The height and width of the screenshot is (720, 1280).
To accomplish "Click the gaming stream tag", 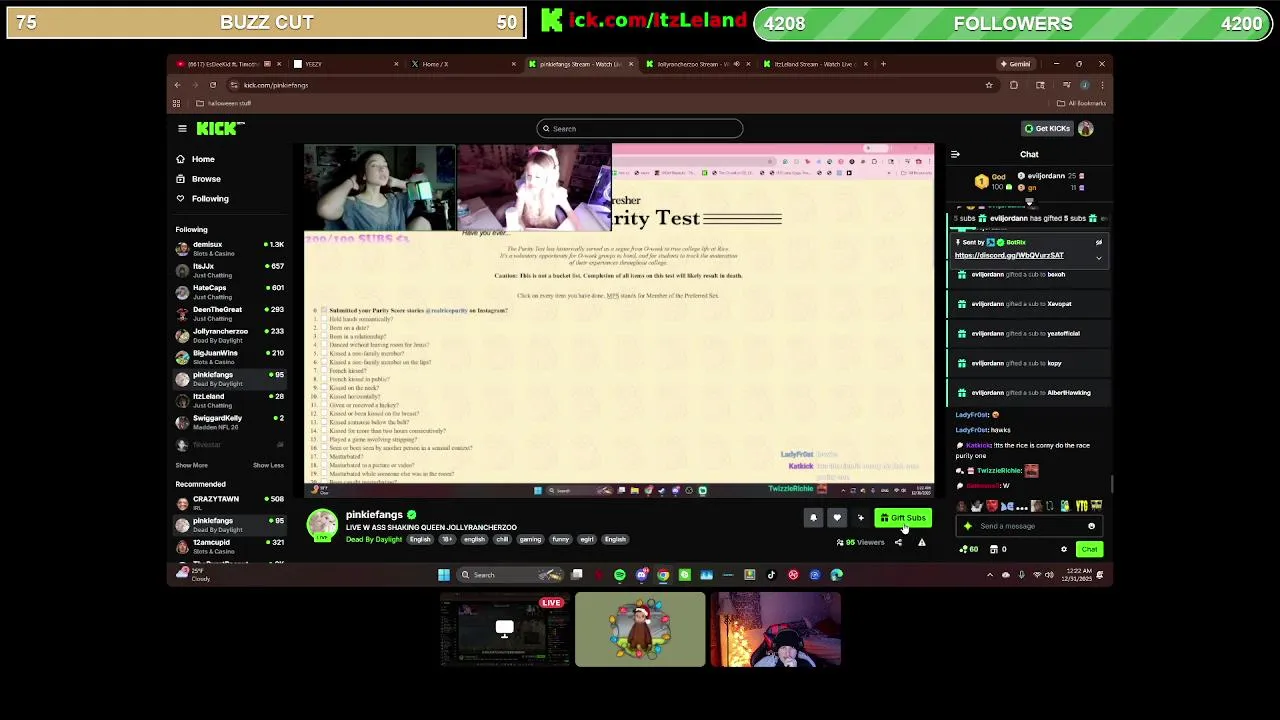I will [530, 539].
